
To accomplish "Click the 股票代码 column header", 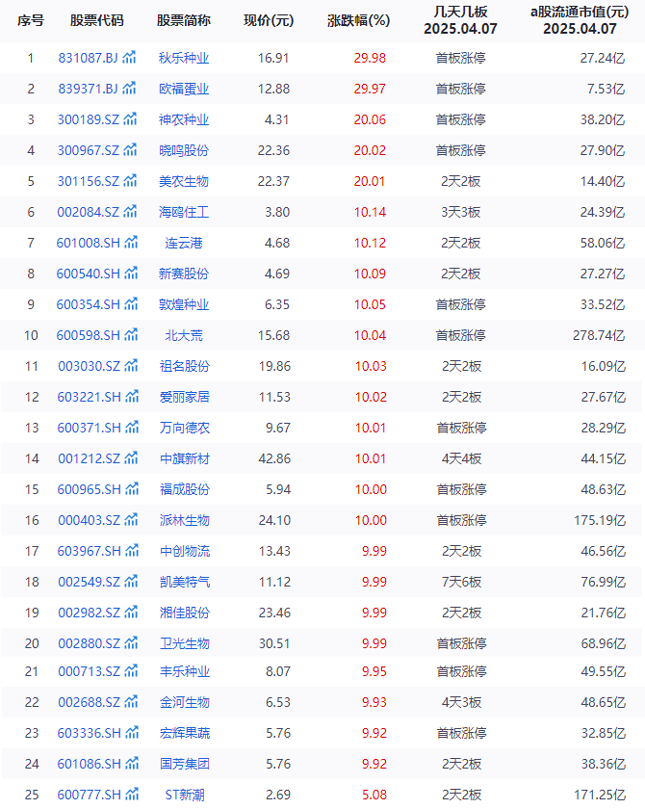I will [97, 21].
